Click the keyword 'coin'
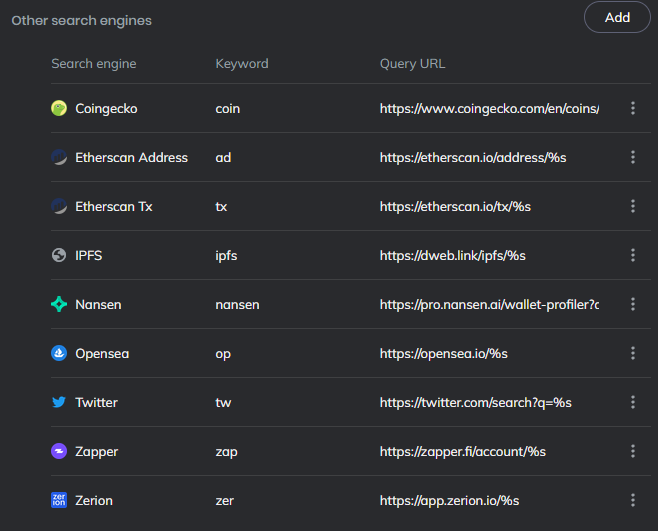Viewport: 658px width, 531px height. (x=227, y=109)
